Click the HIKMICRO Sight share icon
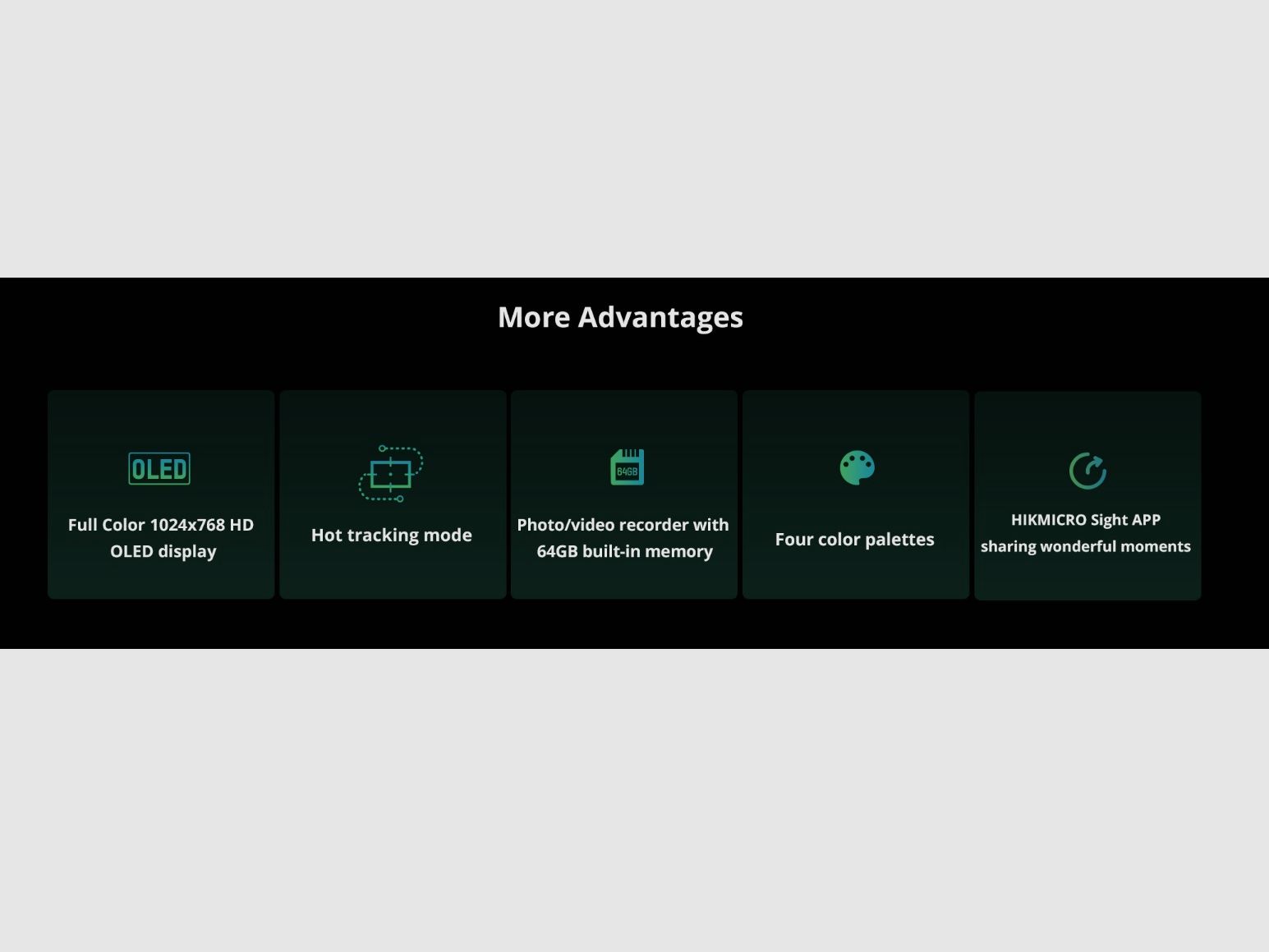 [x=1087, y=471]
